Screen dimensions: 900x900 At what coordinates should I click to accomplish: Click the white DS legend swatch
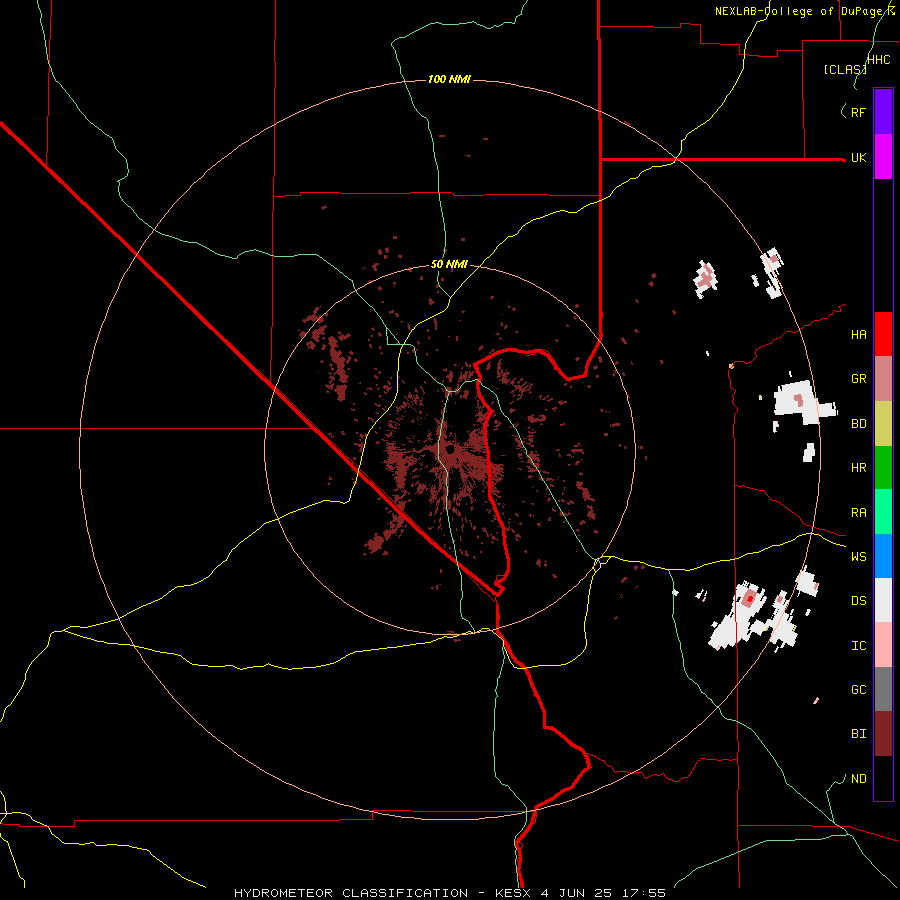[883, 600]
